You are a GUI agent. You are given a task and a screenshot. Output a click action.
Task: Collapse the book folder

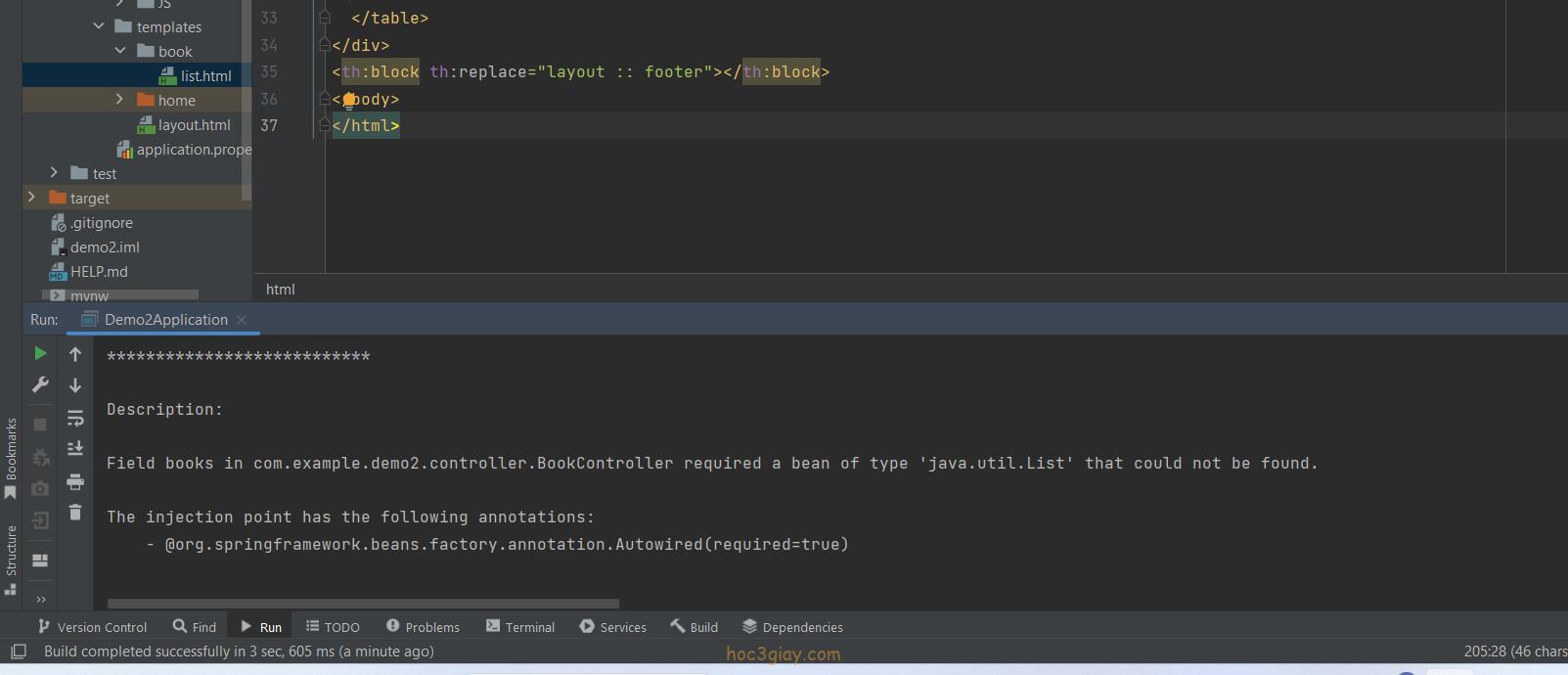coord(119,51)
